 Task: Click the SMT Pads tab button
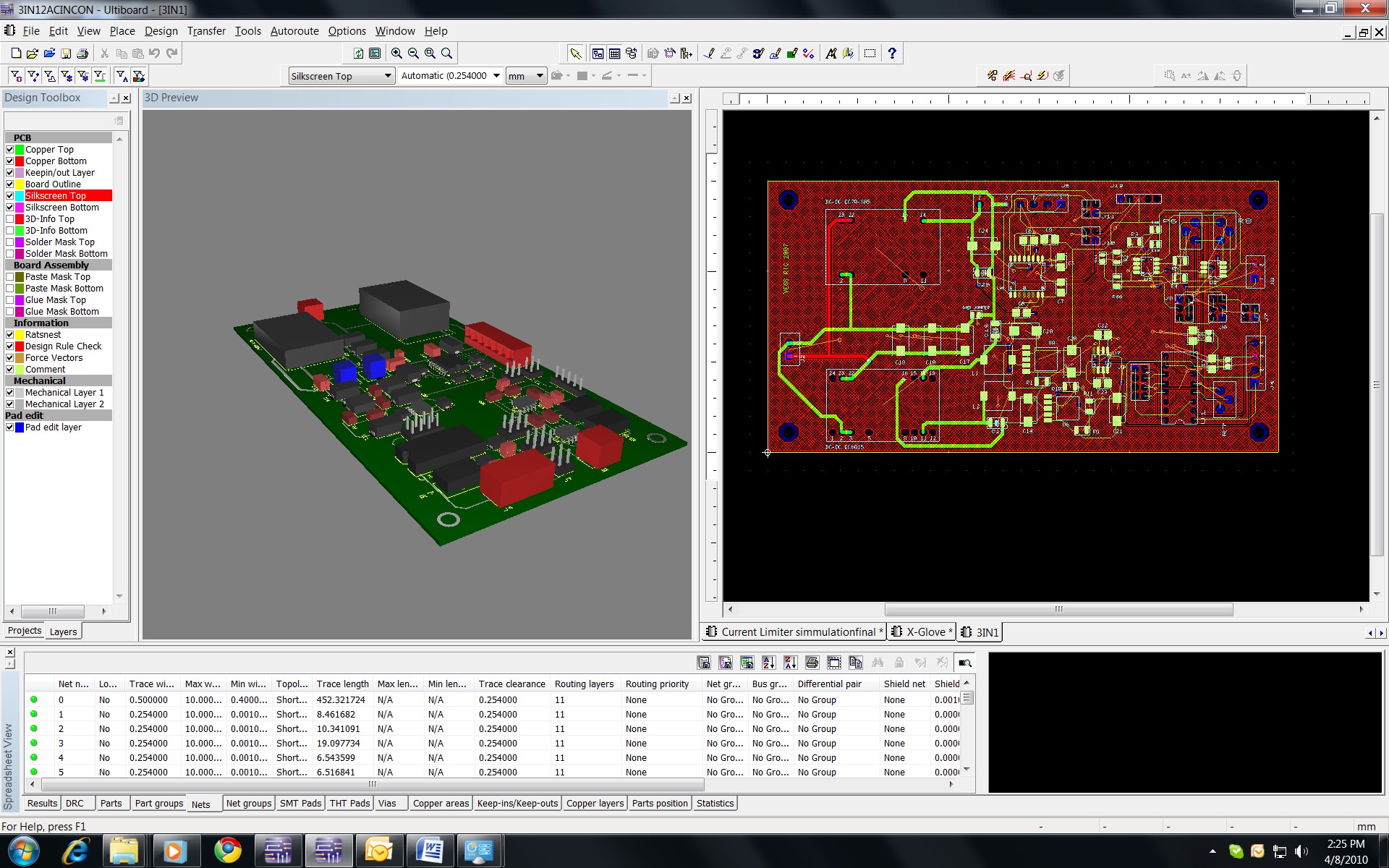click(300, 802)
